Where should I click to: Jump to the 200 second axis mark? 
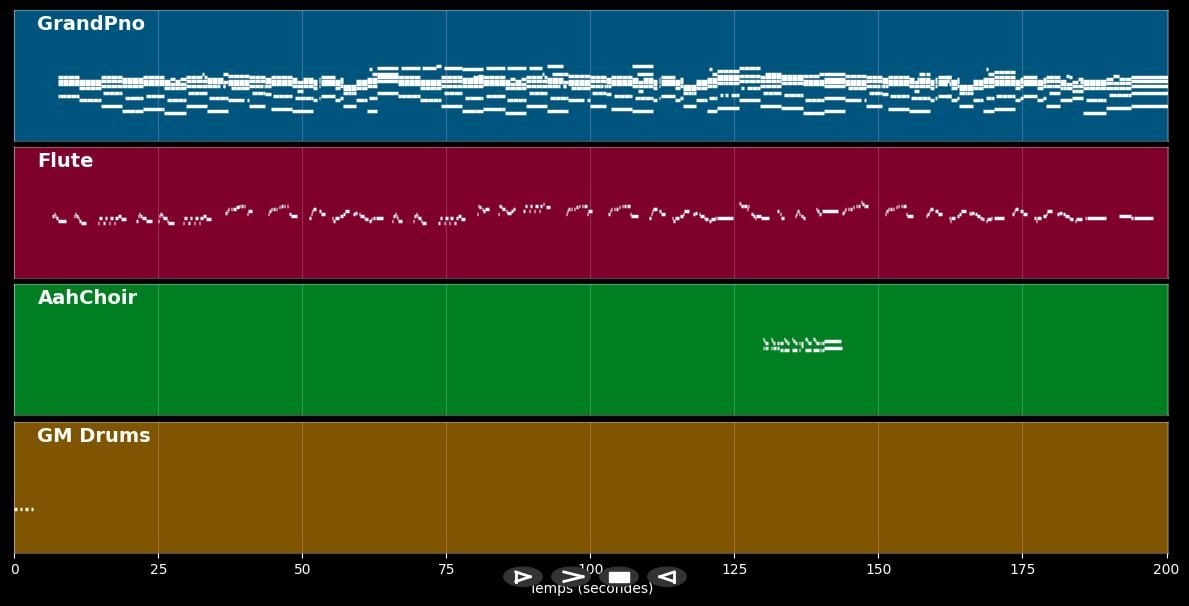coord(1165,569)
